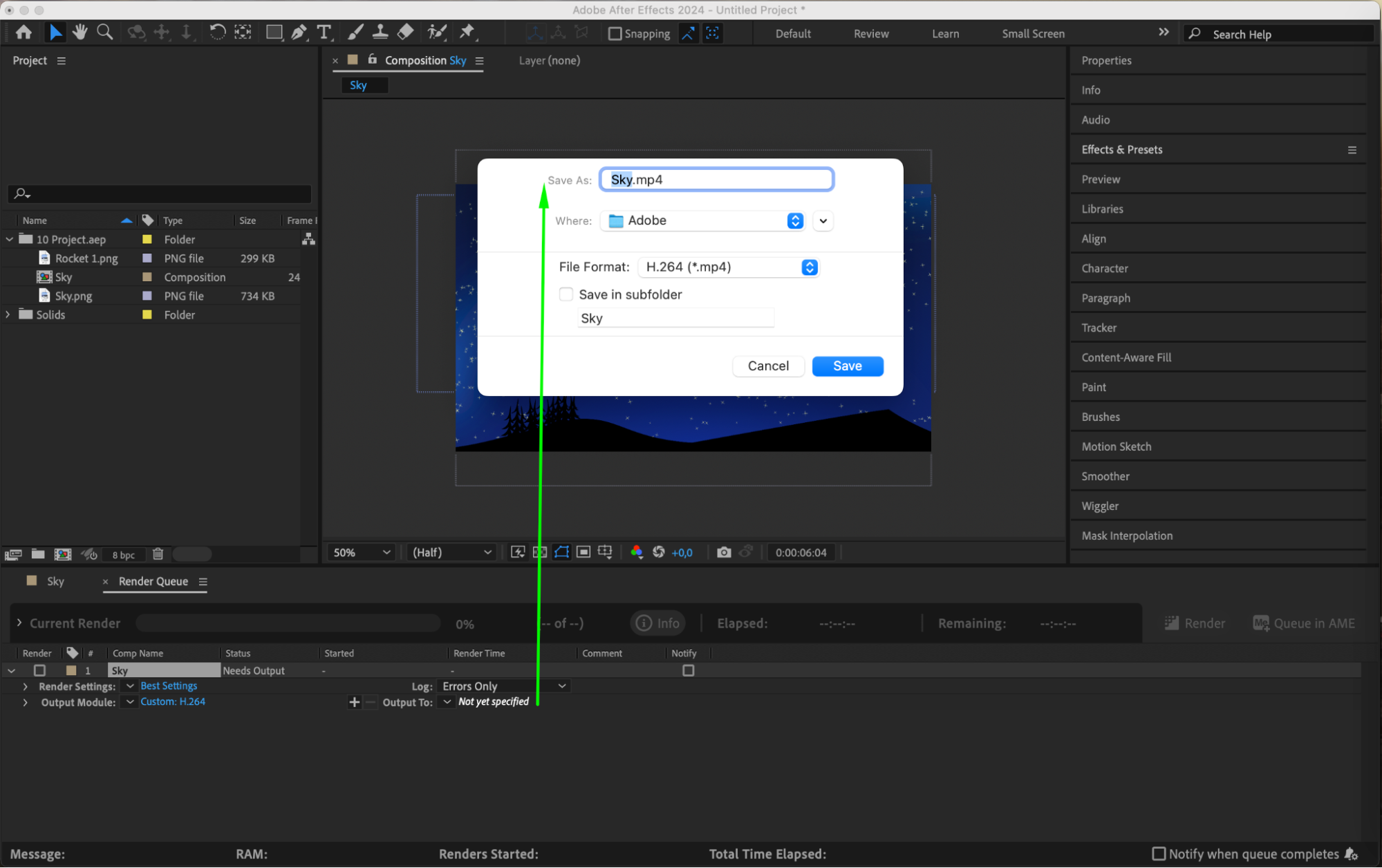The height and width of the screenshot is (868, 1382).
Task: Enable the Save in subfolder checkbox
Action: [566, 294]
